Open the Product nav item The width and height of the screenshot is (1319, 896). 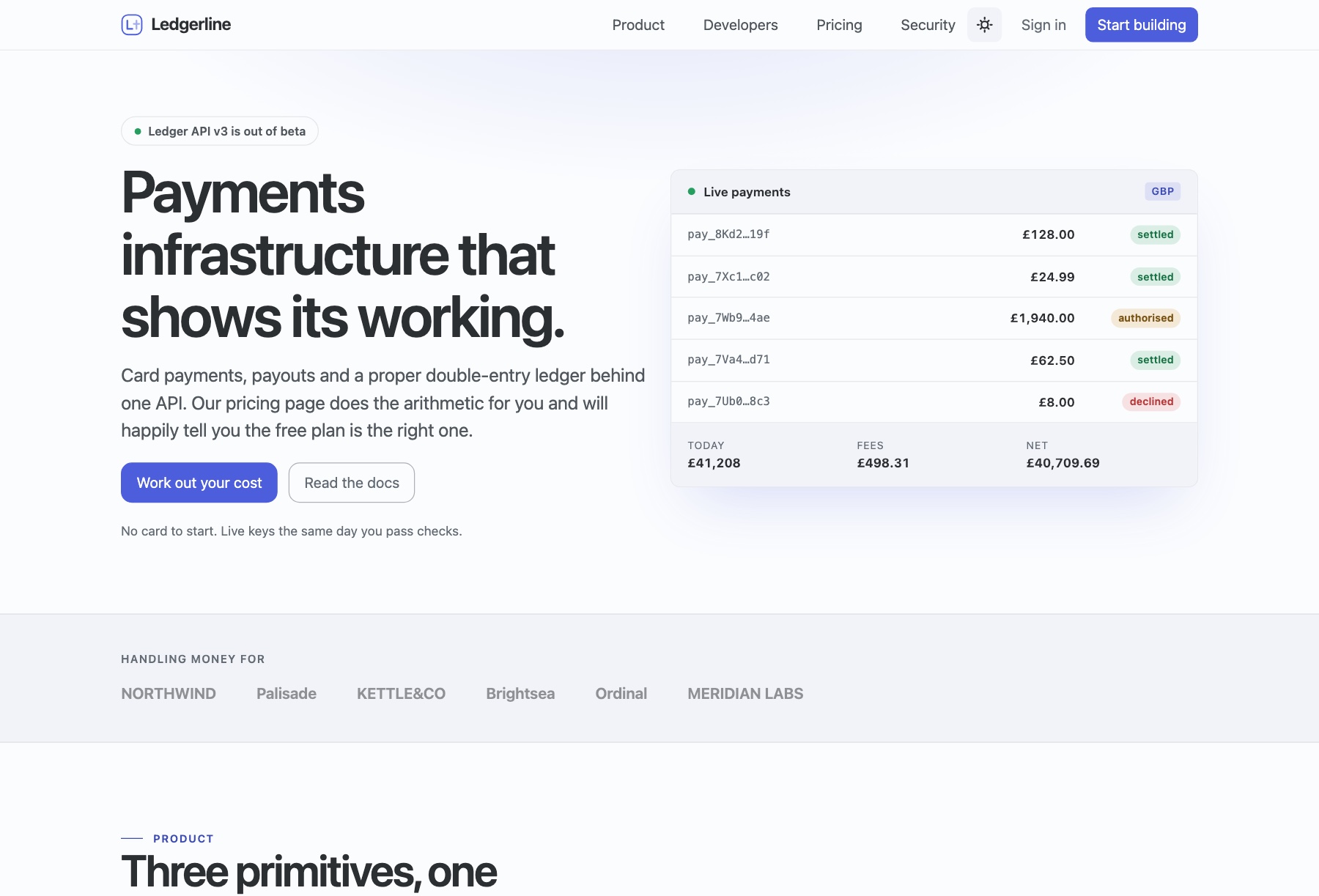(x=638, y=25)
